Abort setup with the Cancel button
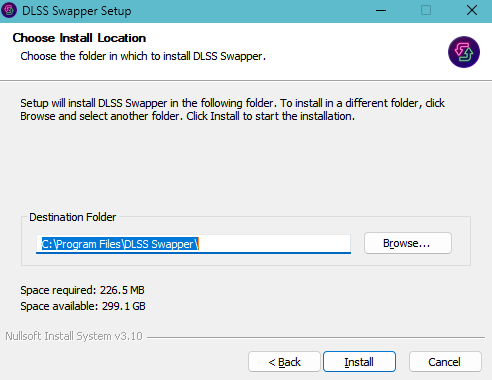This screenshot has height=380, width=492. pyautogui.click(x=445, y=362)
